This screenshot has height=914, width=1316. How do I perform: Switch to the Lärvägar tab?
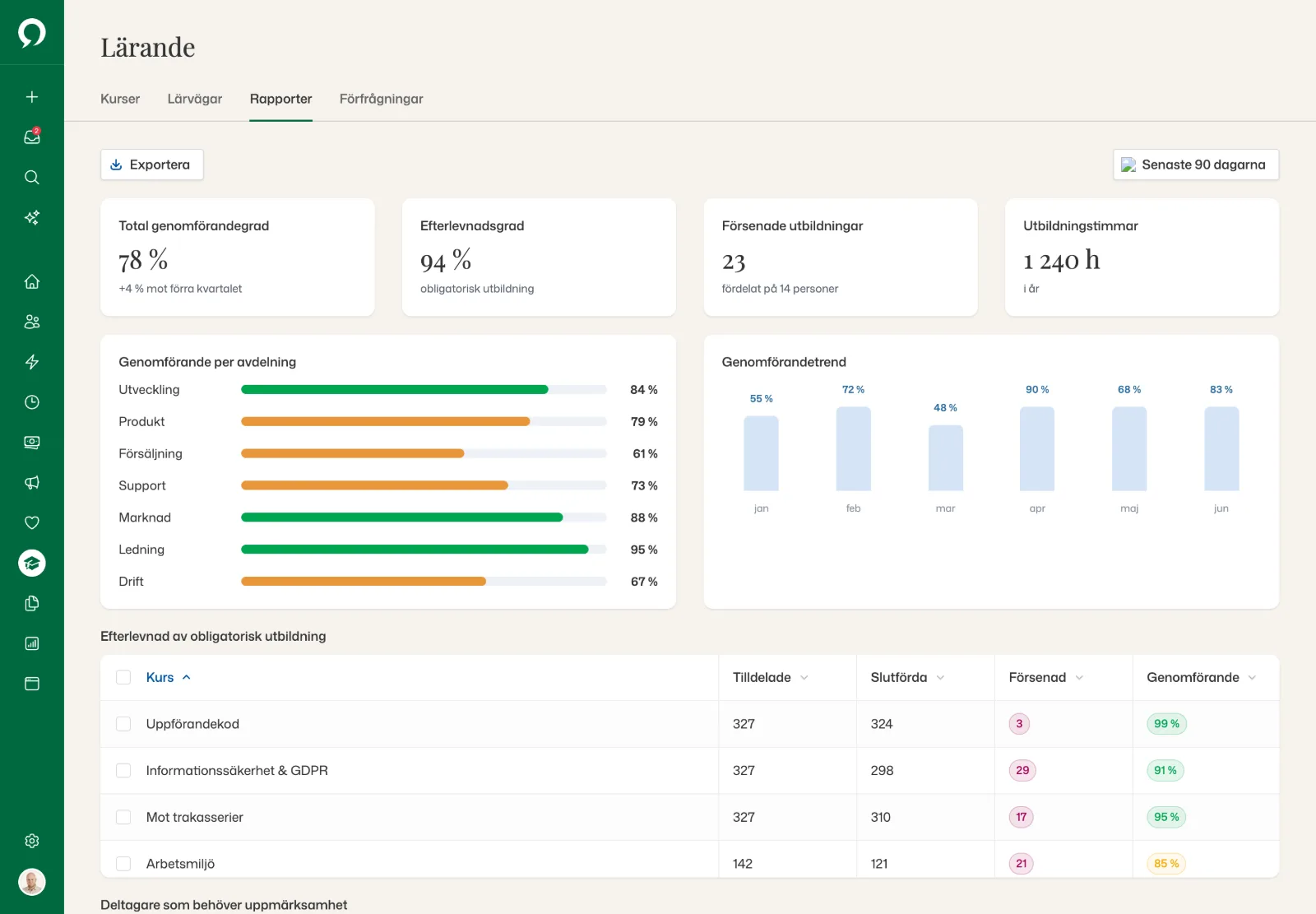(195, 99)
